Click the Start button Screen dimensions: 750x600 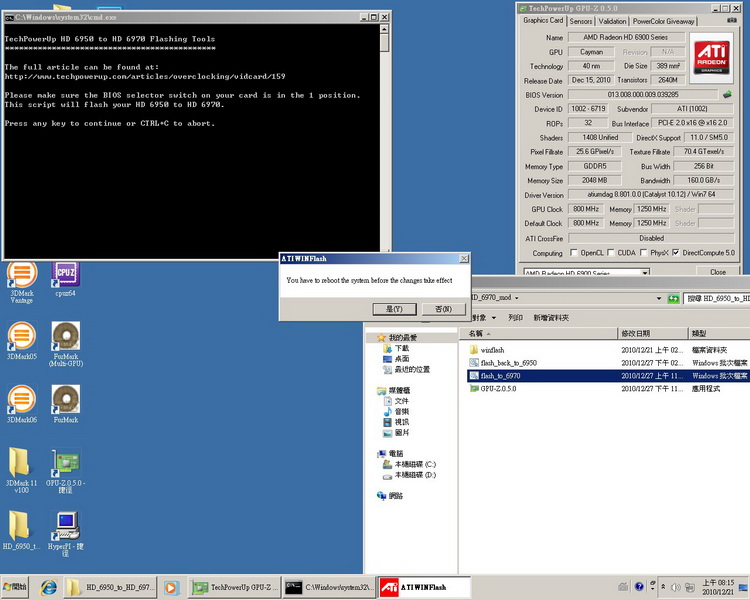pyautogui.click(x=15, y=587)
